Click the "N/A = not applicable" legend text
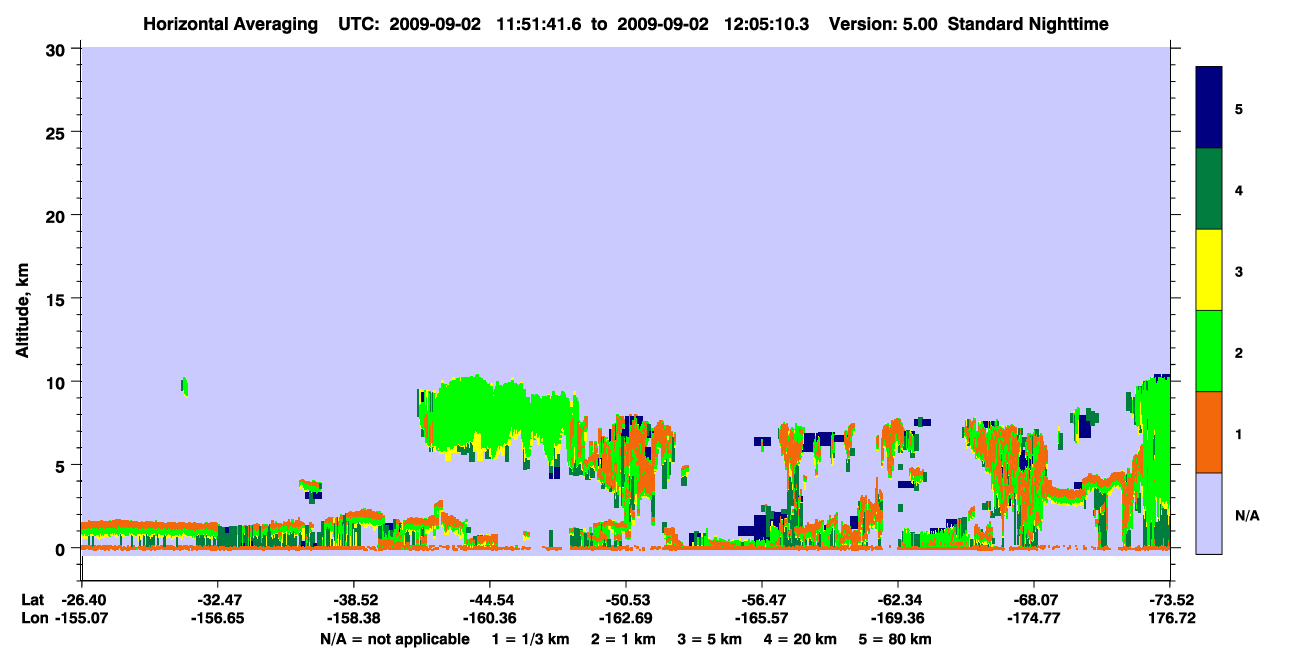Viewport: 1300px width, 667px height. pos(394,639)
